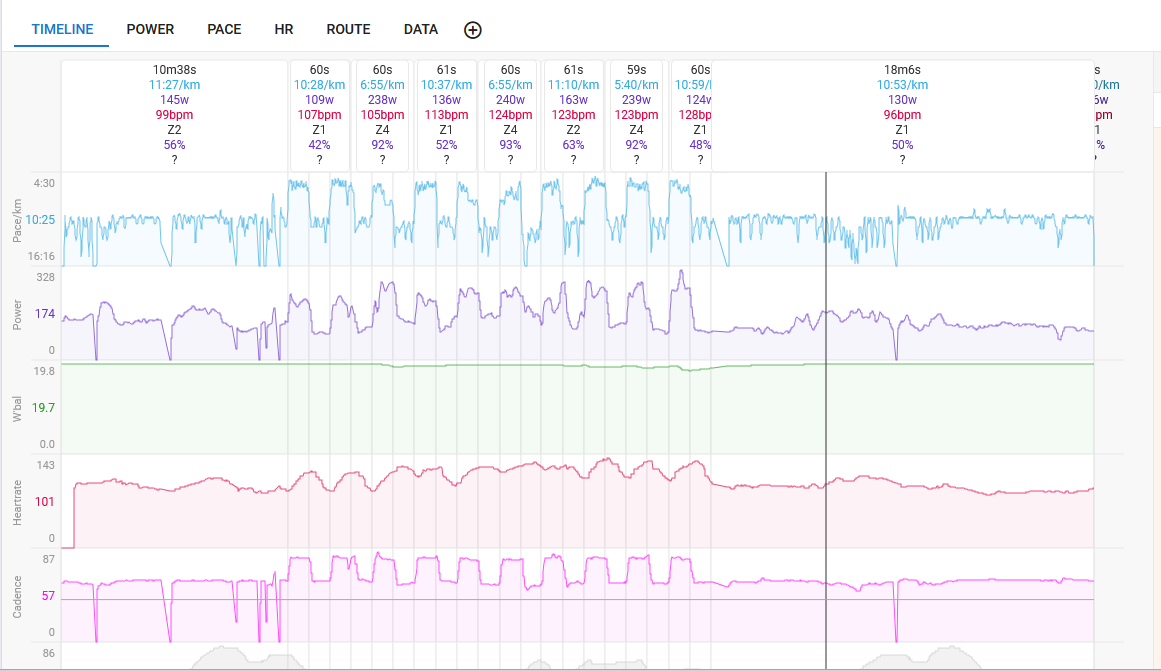
Task: Select the 60s interval at 10:28/km
Action: [x=319, y=116]
